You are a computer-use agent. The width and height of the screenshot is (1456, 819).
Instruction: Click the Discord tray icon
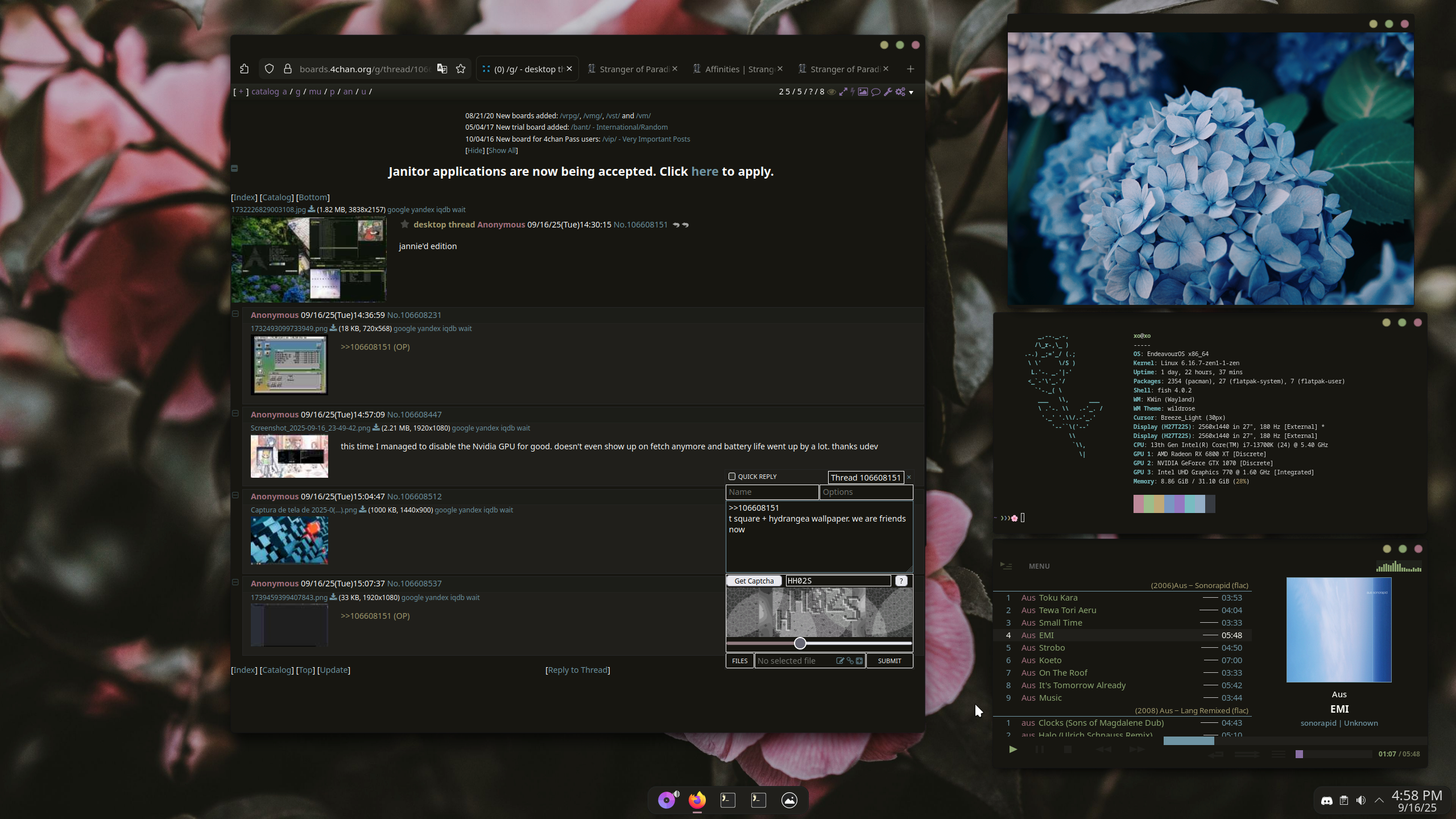coord(1327,801)
